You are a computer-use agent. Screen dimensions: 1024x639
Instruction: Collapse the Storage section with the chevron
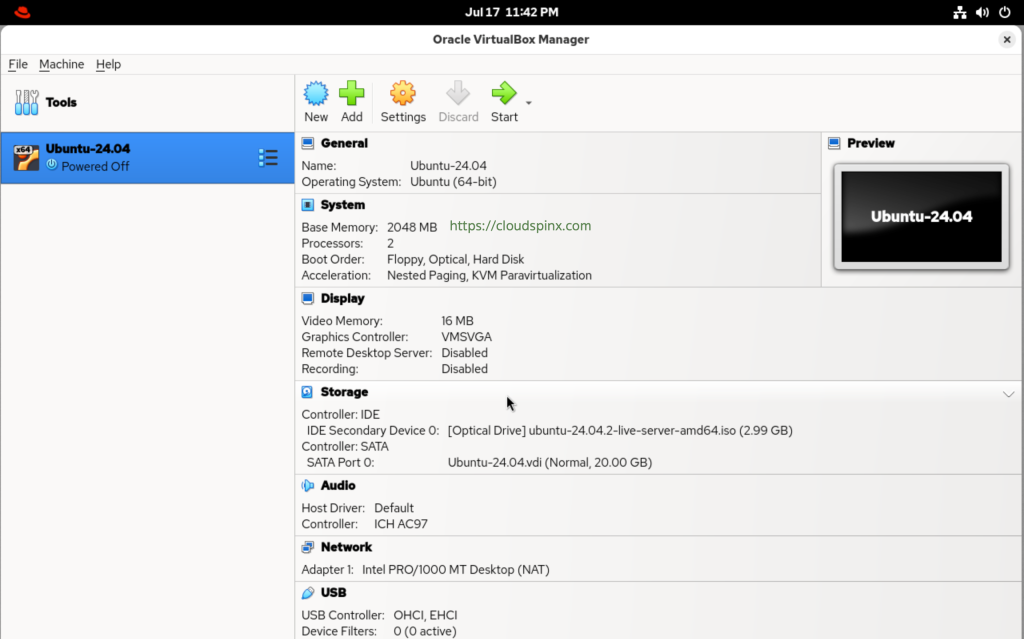coord(1008,394)
